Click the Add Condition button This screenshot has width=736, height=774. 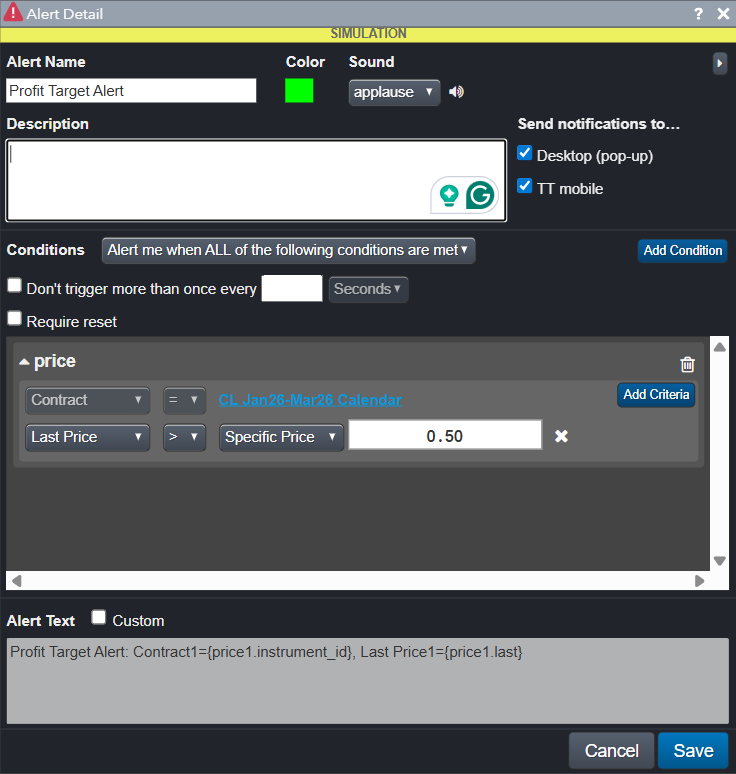click(682, 250)
